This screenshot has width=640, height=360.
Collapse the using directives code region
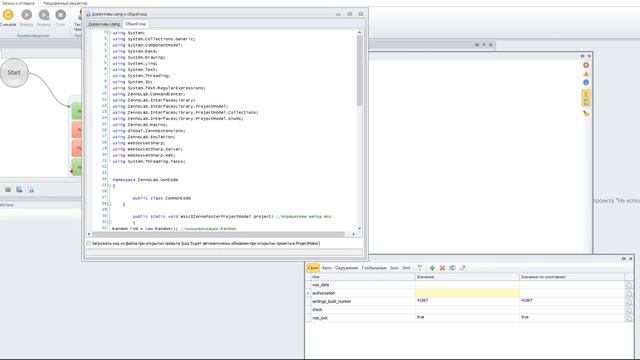(x=109, y=33)
